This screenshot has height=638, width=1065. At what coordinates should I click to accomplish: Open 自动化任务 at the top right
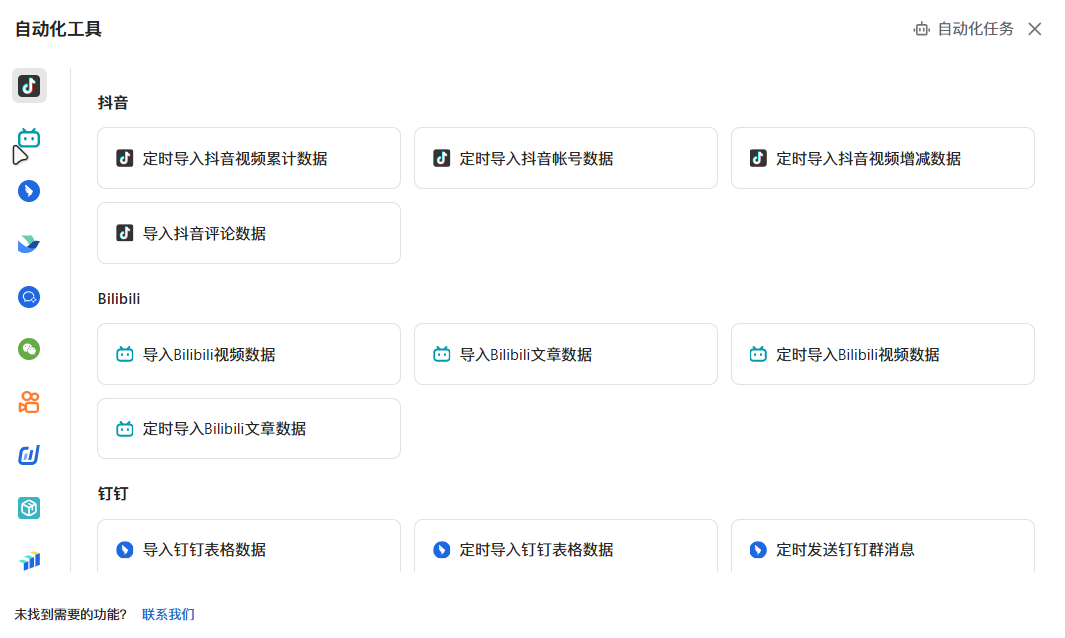(964, 29)
